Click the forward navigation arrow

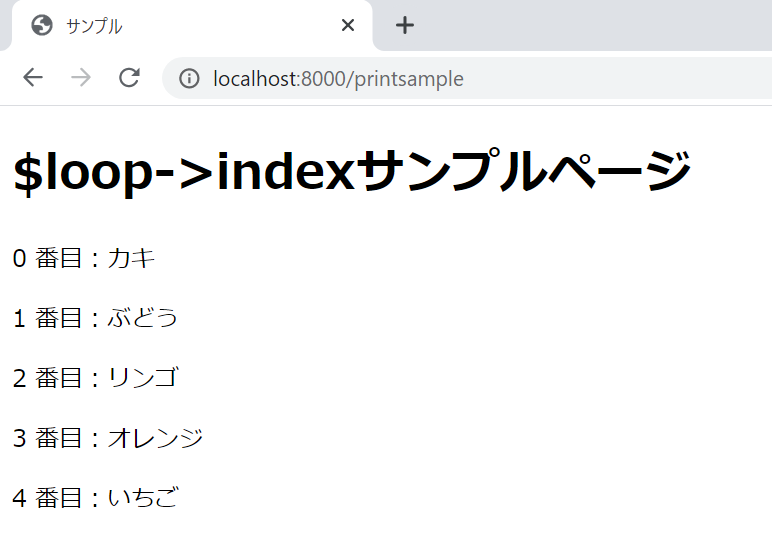[81, 78]
